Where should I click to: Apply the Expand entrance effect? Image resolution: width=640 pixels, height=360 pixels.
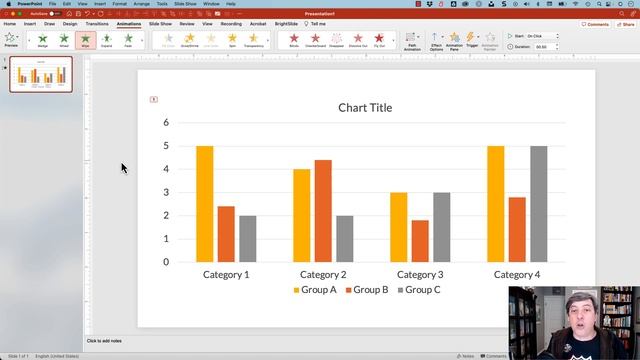tap(107, 40)
